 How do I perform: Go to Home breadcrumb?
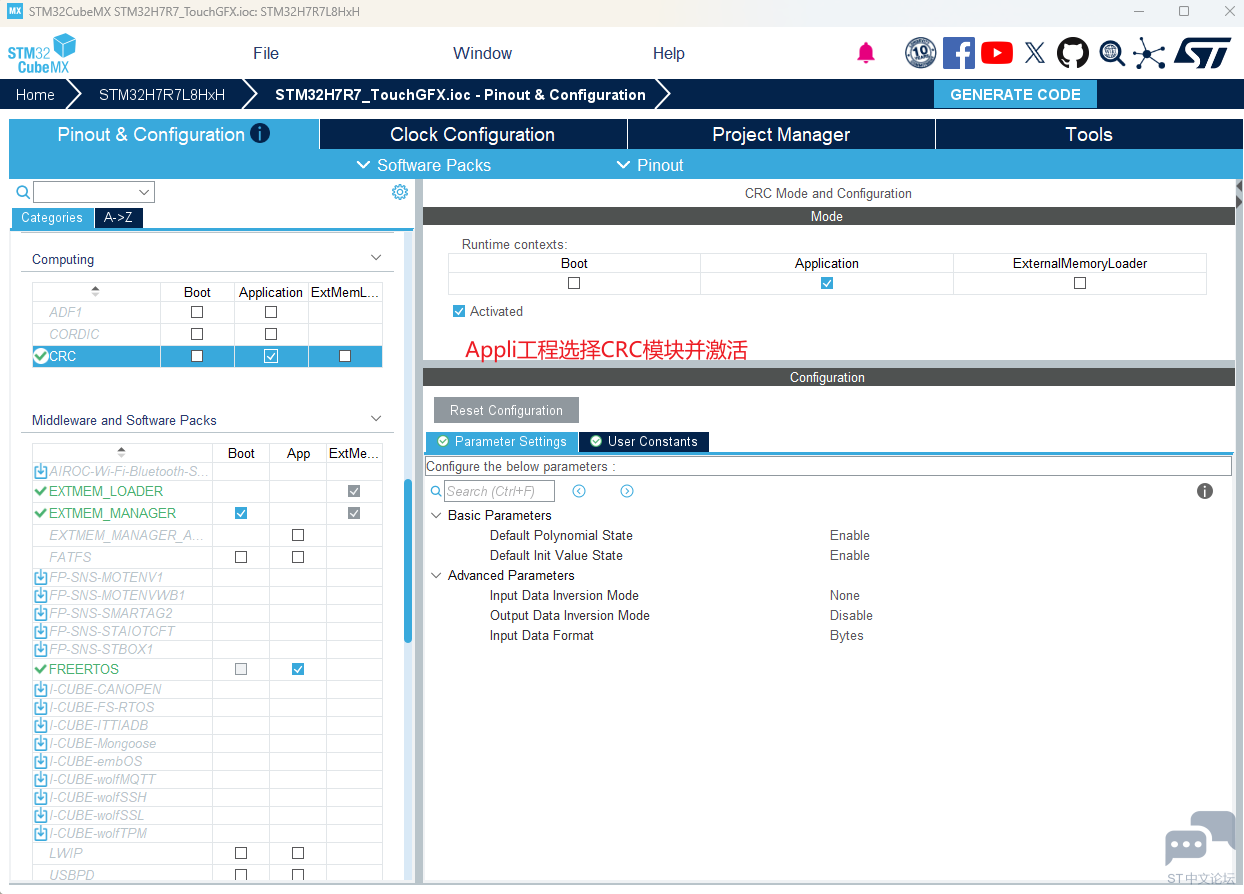(x=35, y=94)
